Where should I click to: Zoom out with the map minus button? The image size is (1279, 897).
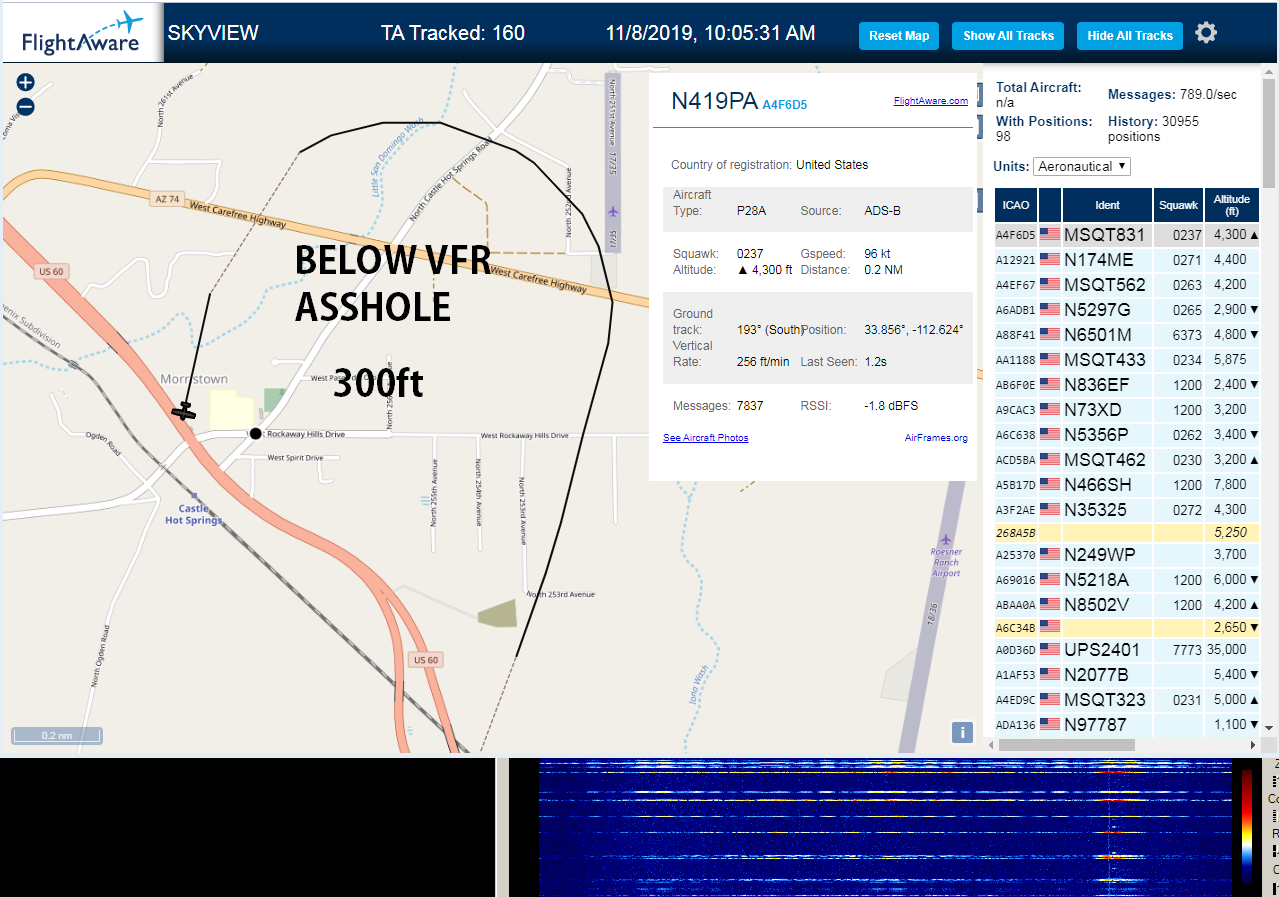[x=26, y=106]
